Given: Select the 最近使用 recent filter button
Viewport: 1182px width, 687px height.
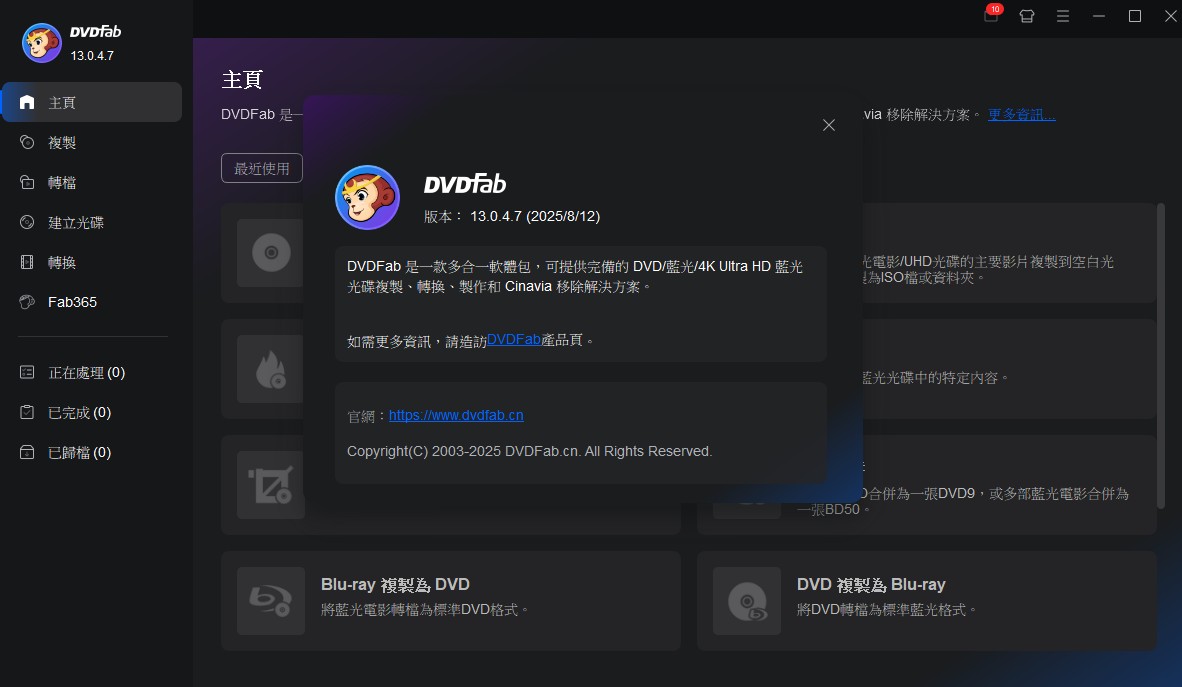Looking at the screenshot, I should click(262, 168).
